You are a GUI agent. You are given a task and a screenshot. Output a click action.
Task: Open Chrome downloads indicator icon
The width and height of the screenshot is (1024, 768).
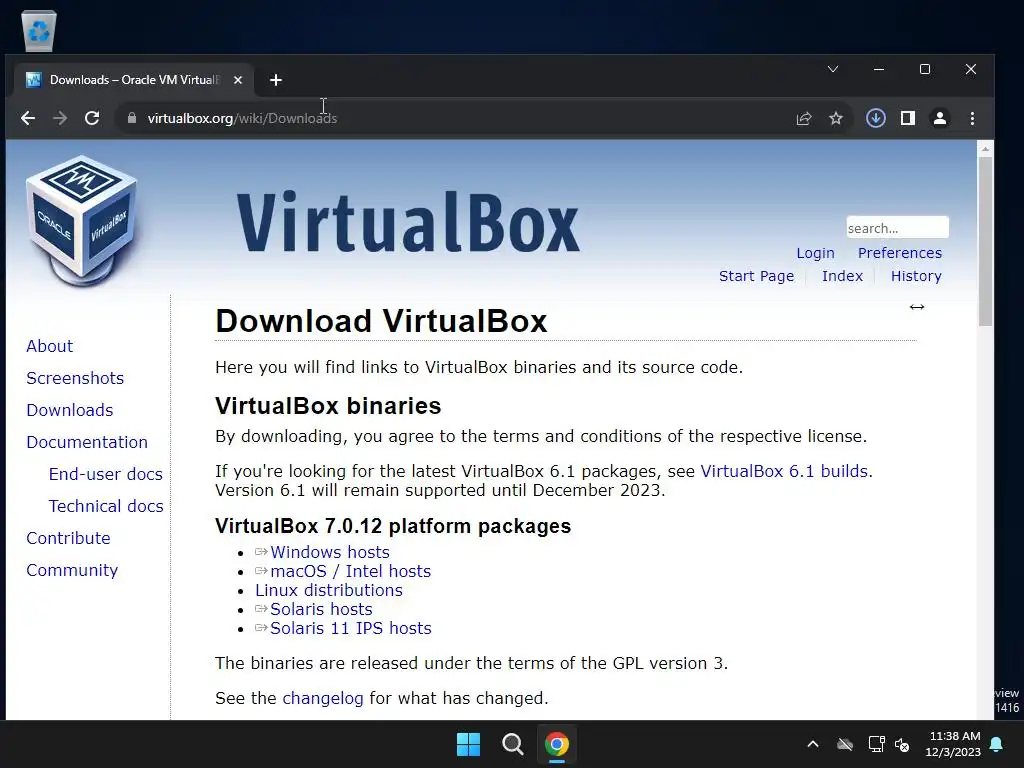point(876,118)
